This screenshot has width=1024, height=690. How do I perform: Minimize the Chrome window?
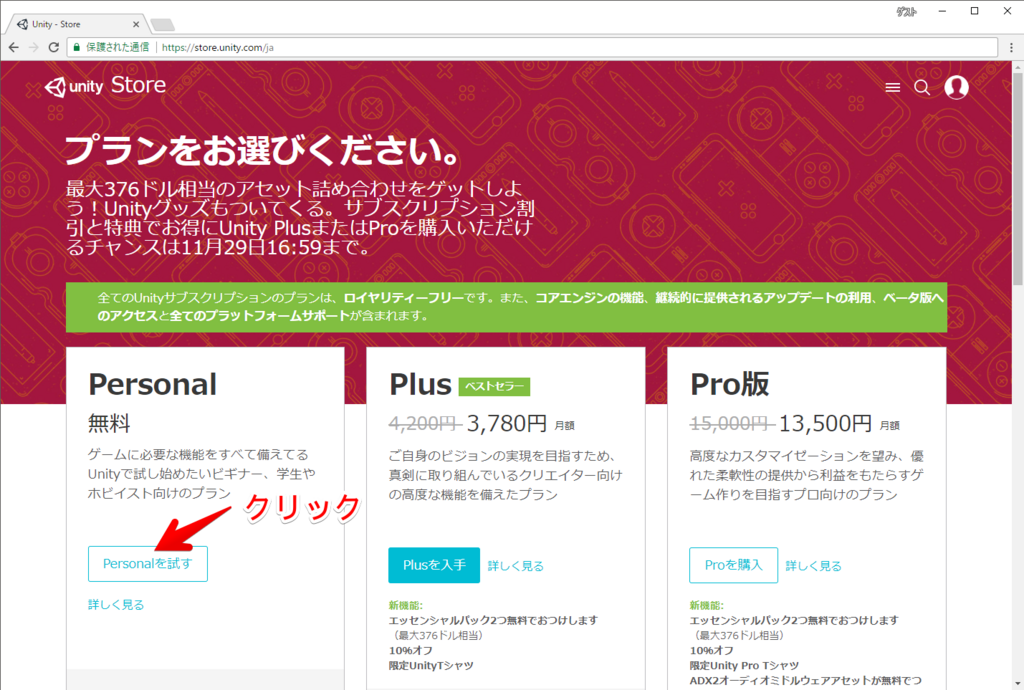[942, 11]
